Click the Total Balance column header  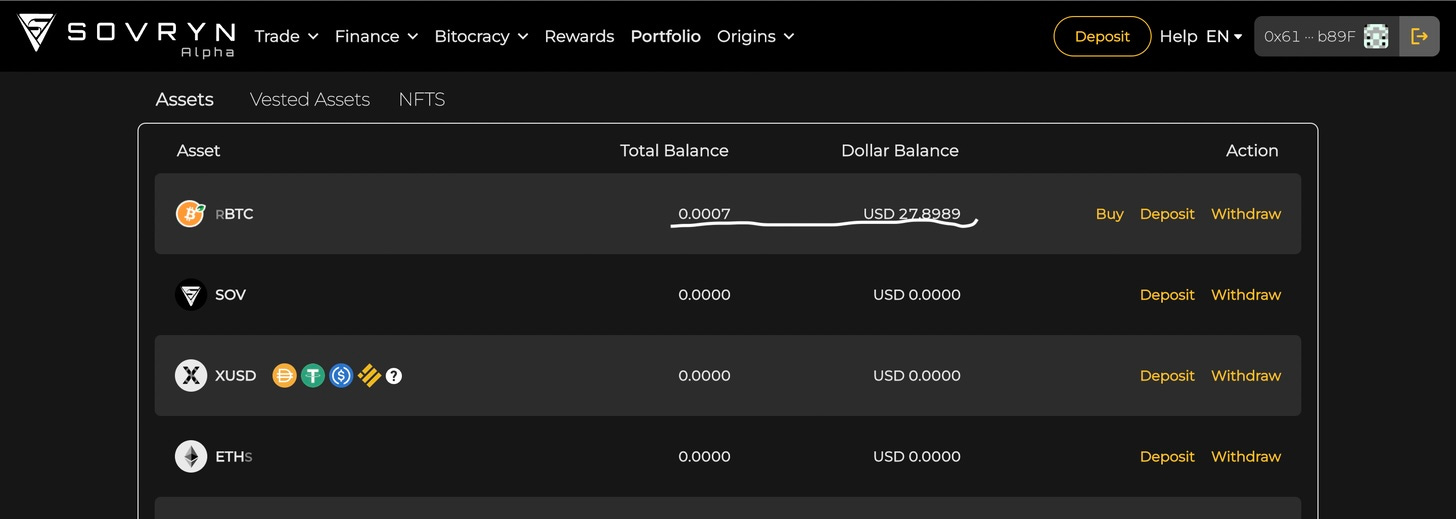click(674, 151)
